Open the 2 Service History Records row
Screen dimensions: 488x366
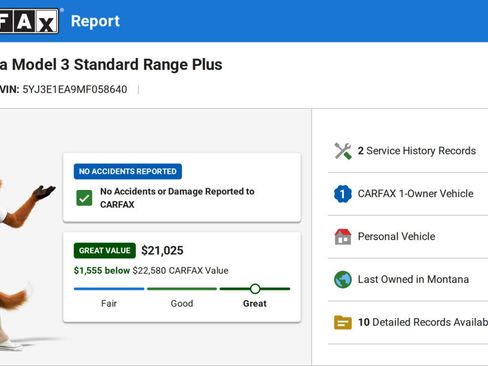408,151
